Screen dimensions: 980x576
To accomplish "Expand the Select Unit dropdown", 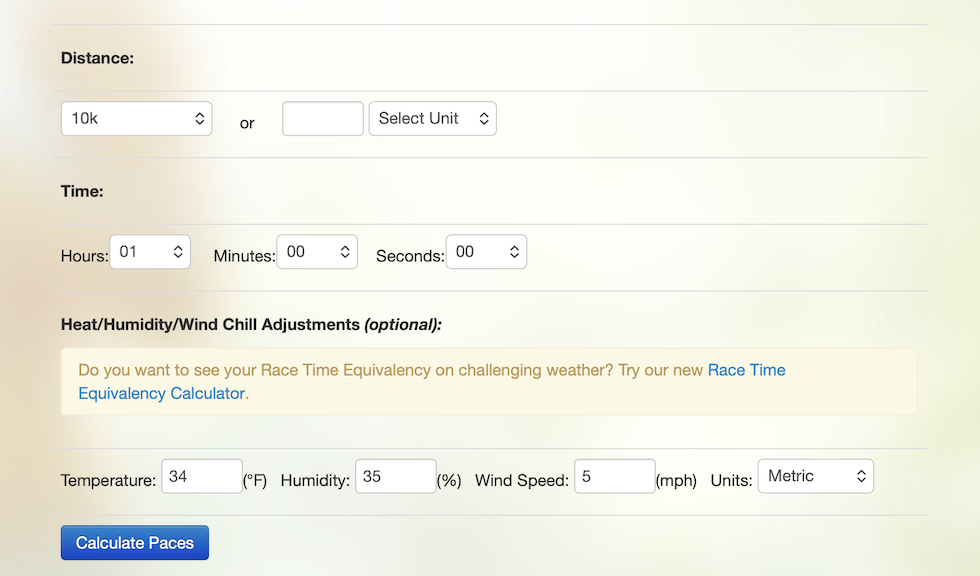I will pyautogui.click(x=432, y=119).
